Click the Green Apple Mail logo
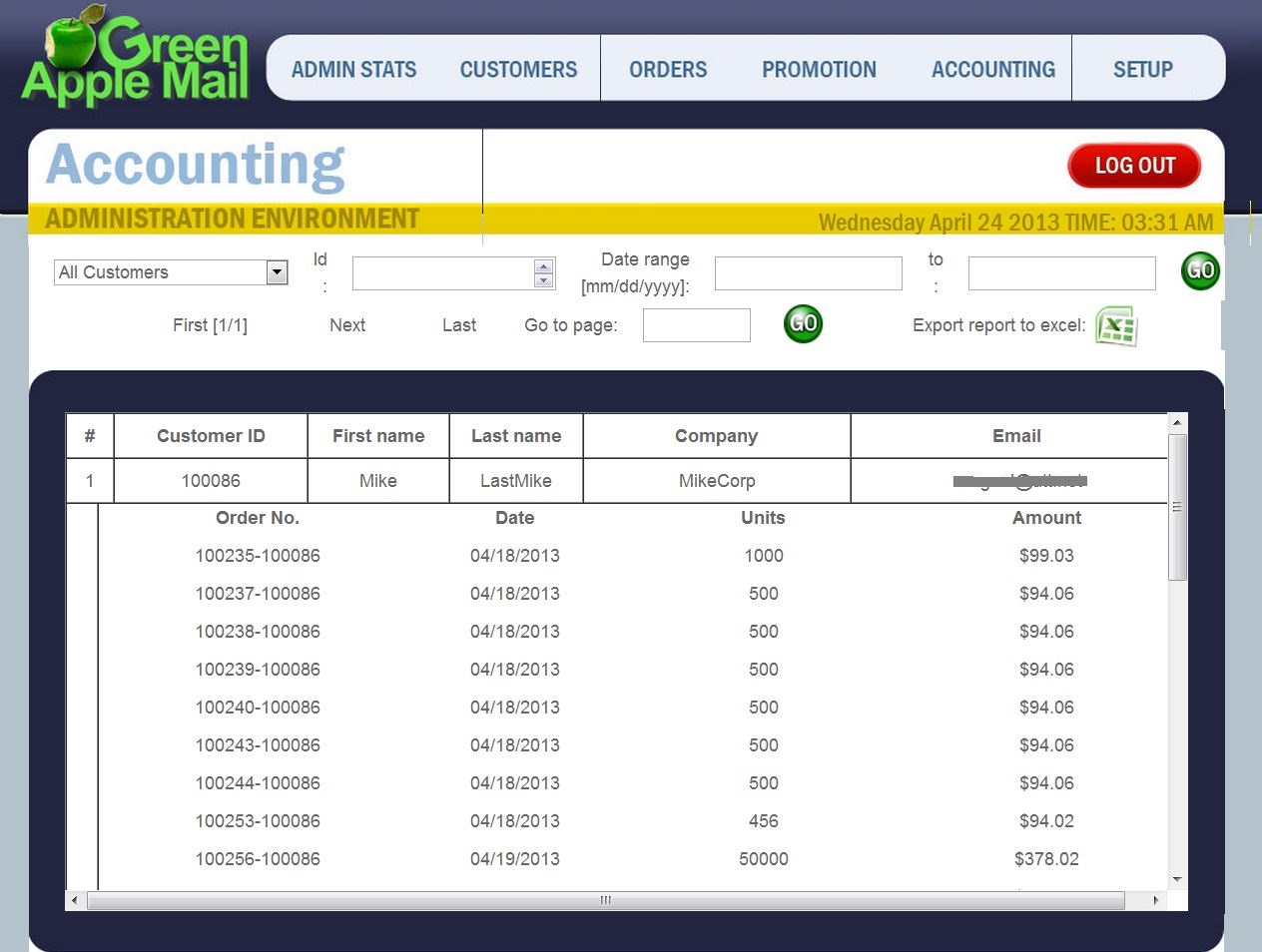This screenshot has height=952, width=1262. pos(135,57)
